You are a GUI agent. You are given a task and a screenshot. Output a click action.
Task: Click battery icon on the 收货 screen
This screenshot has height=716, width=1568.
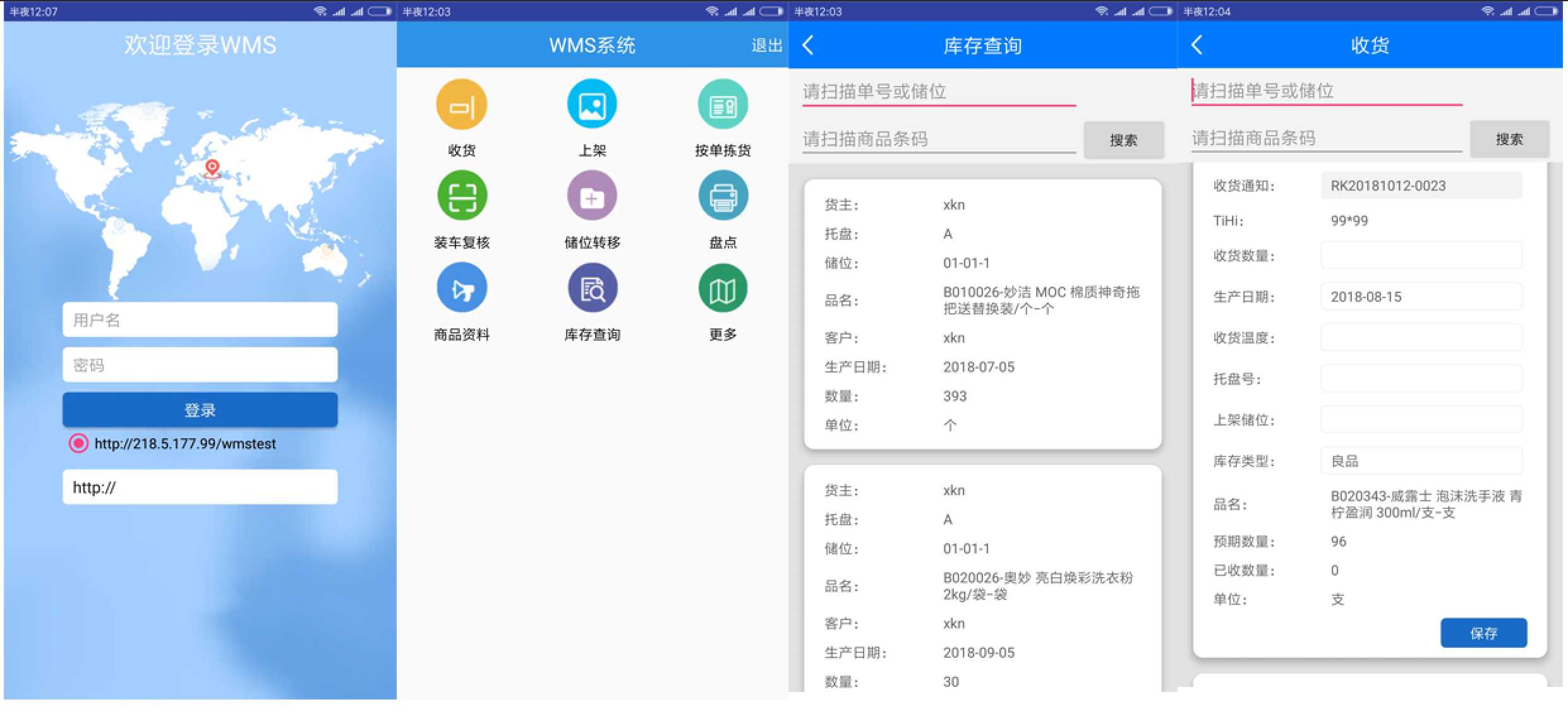(1547, 11)
